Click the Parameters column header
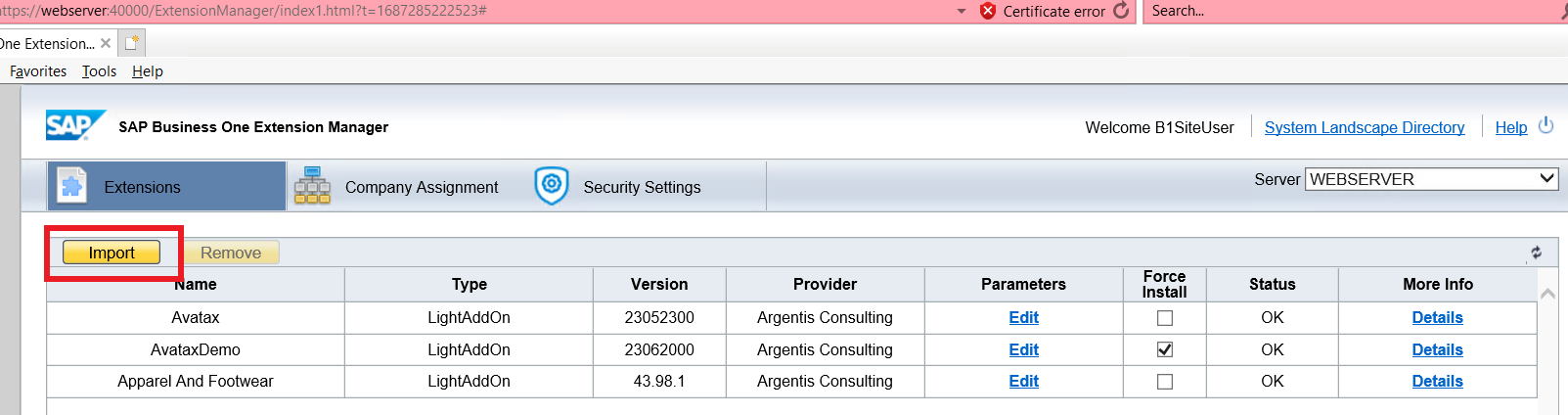The image size is (1568, 415). point(1023,284)
